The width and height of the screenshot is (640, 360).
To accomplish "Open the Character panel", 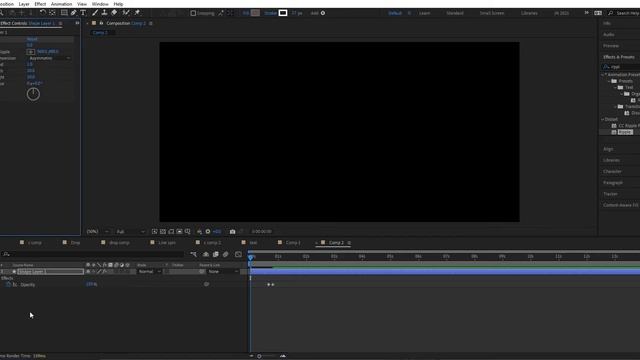I will [612, 171].
